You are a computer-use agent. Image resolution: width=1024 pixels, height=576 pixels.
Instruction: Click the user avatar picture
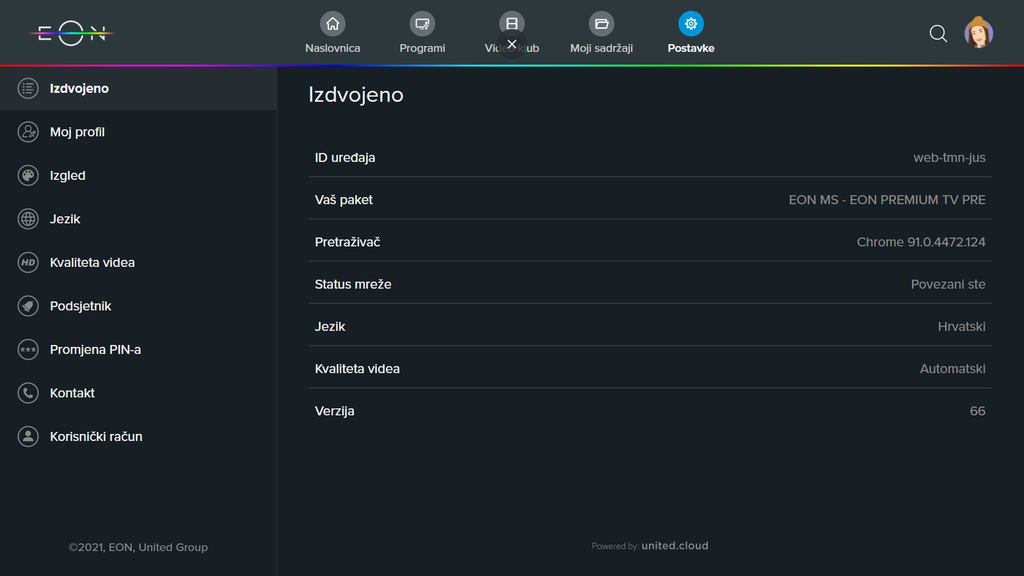click(978, 33)
